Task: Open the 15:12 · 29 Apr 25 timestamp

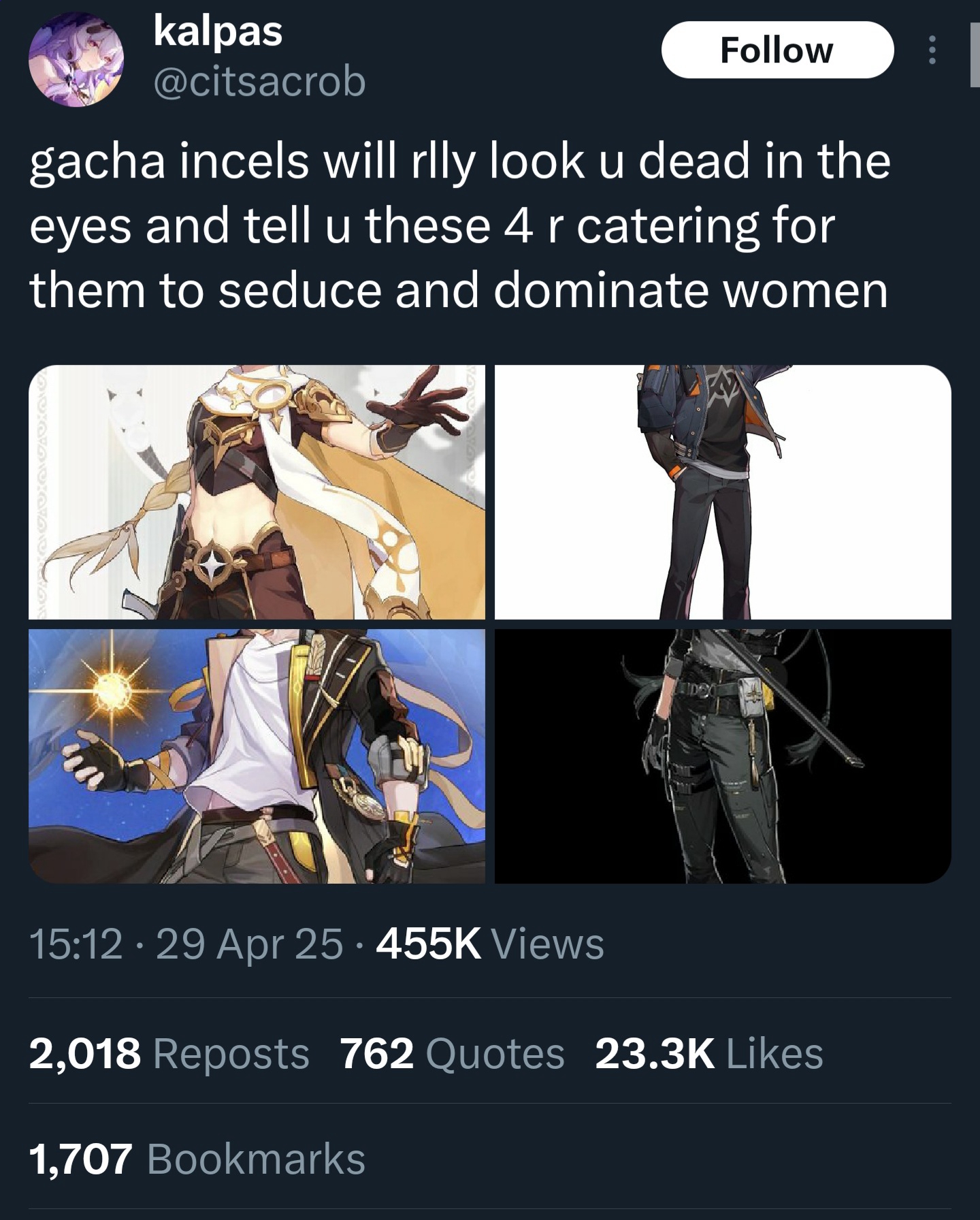Action: 186,944
